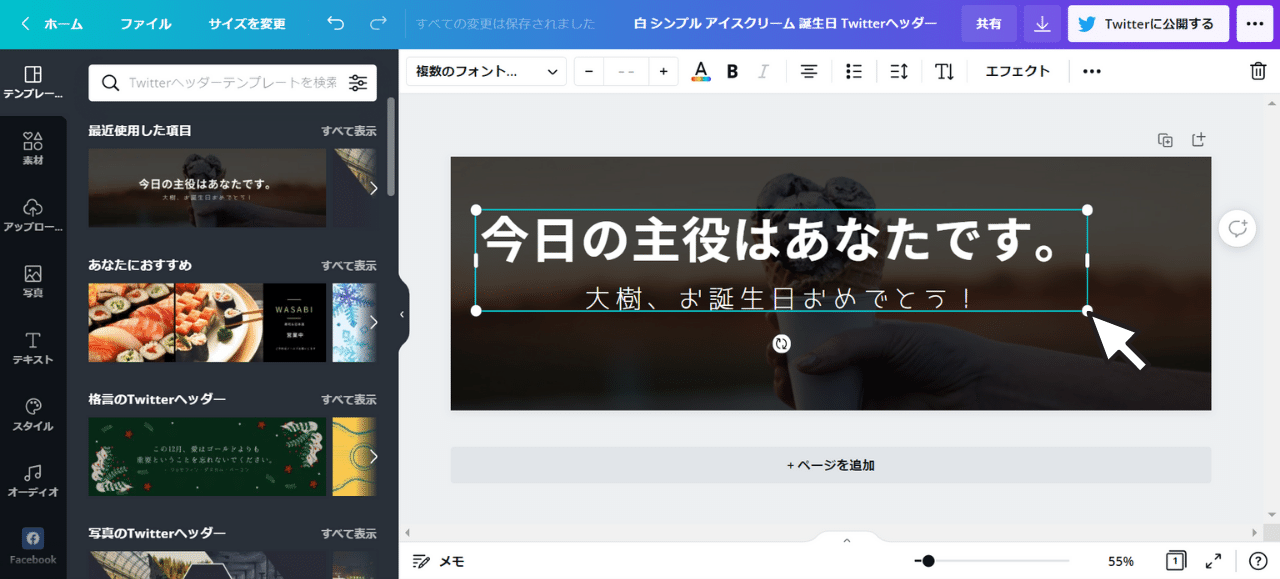
Task: Select the recently used ice cream template
Action: [x=207, y=188]
